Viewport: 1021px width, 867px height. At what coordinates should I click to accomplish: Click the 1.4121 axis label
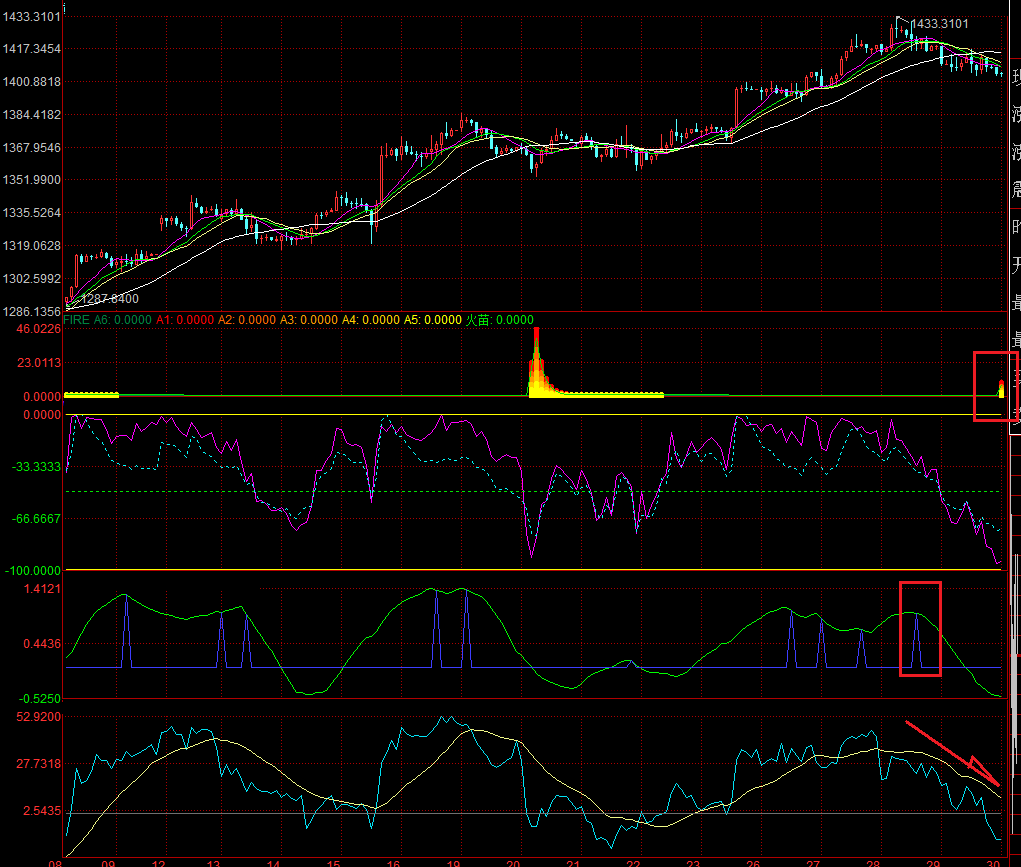click(x=42, y=589)
